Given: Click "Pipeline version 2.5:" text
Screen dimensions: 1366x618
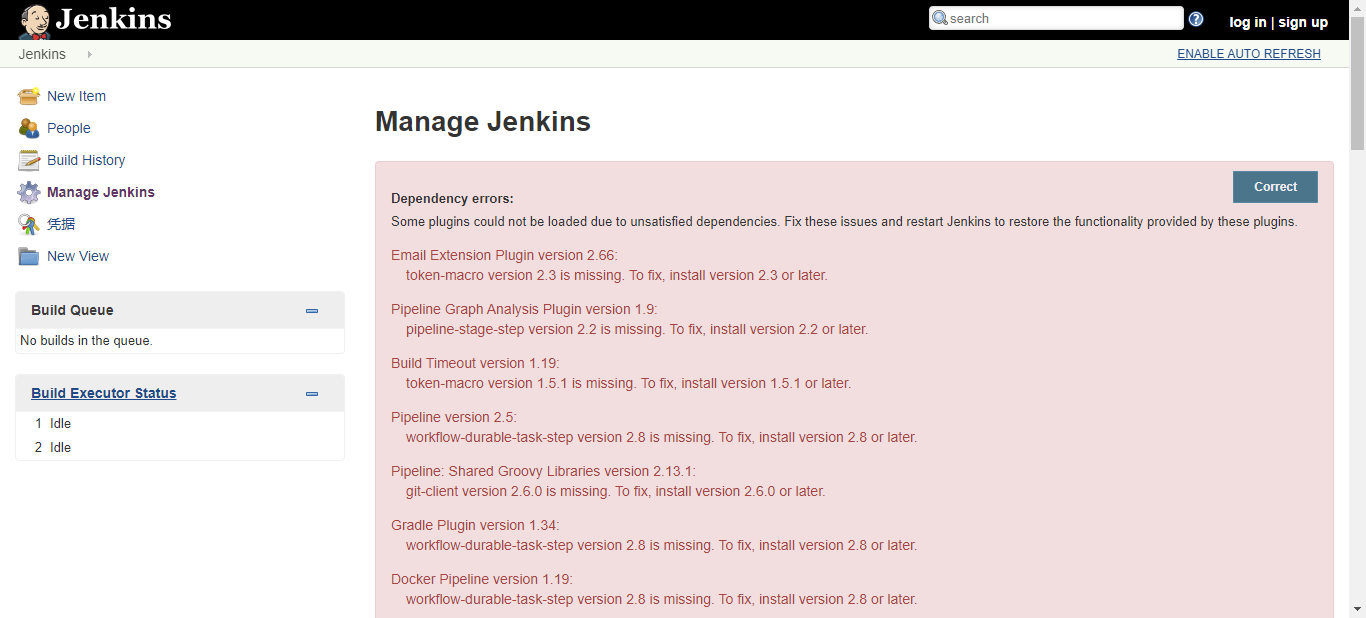Looking at the screenshot, I should point(454,417).
